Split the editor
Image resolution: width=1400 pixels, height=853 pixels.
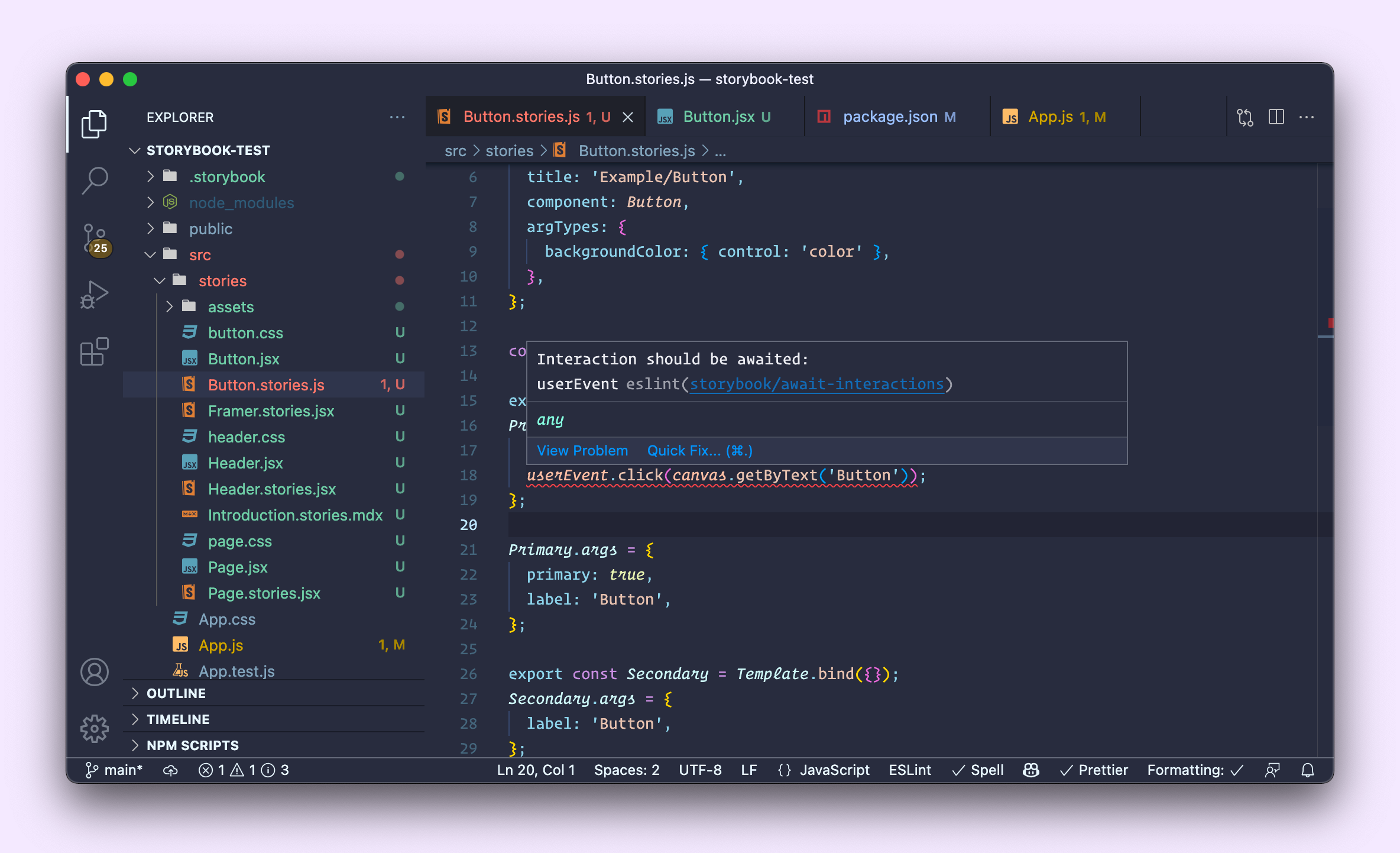[x=1276, y=117]
